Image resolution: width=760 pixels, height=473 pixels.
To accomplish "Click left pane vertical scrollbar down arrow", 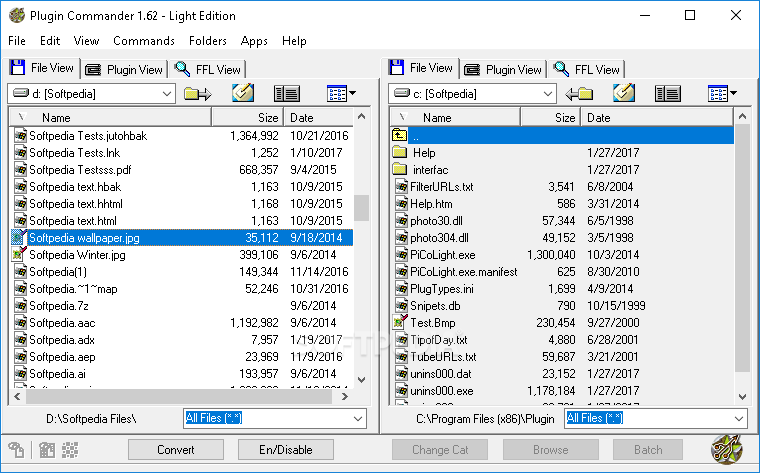I will click(x=362, y=379).
